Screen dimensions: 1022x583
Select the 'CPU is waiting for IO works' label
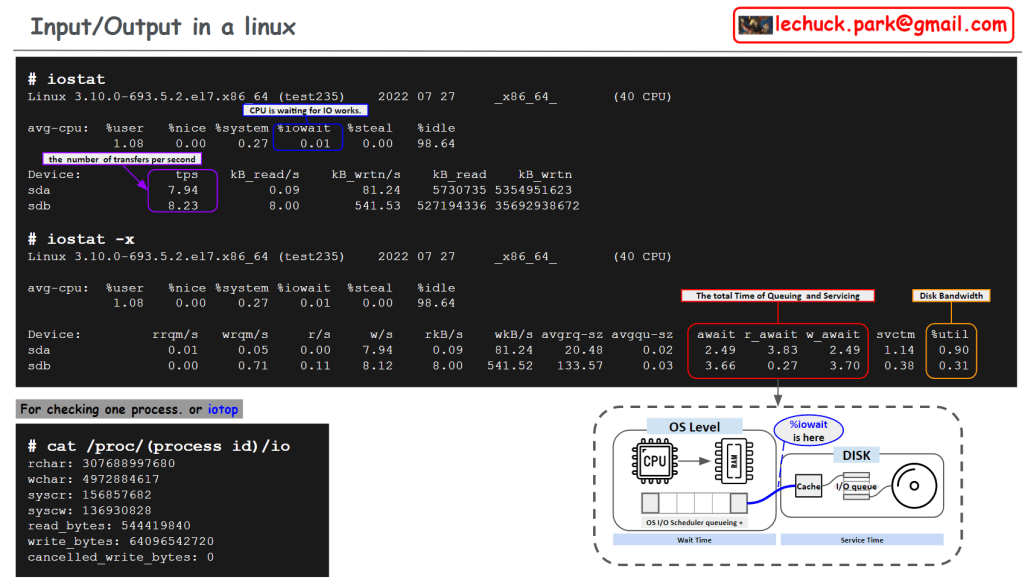304,111
